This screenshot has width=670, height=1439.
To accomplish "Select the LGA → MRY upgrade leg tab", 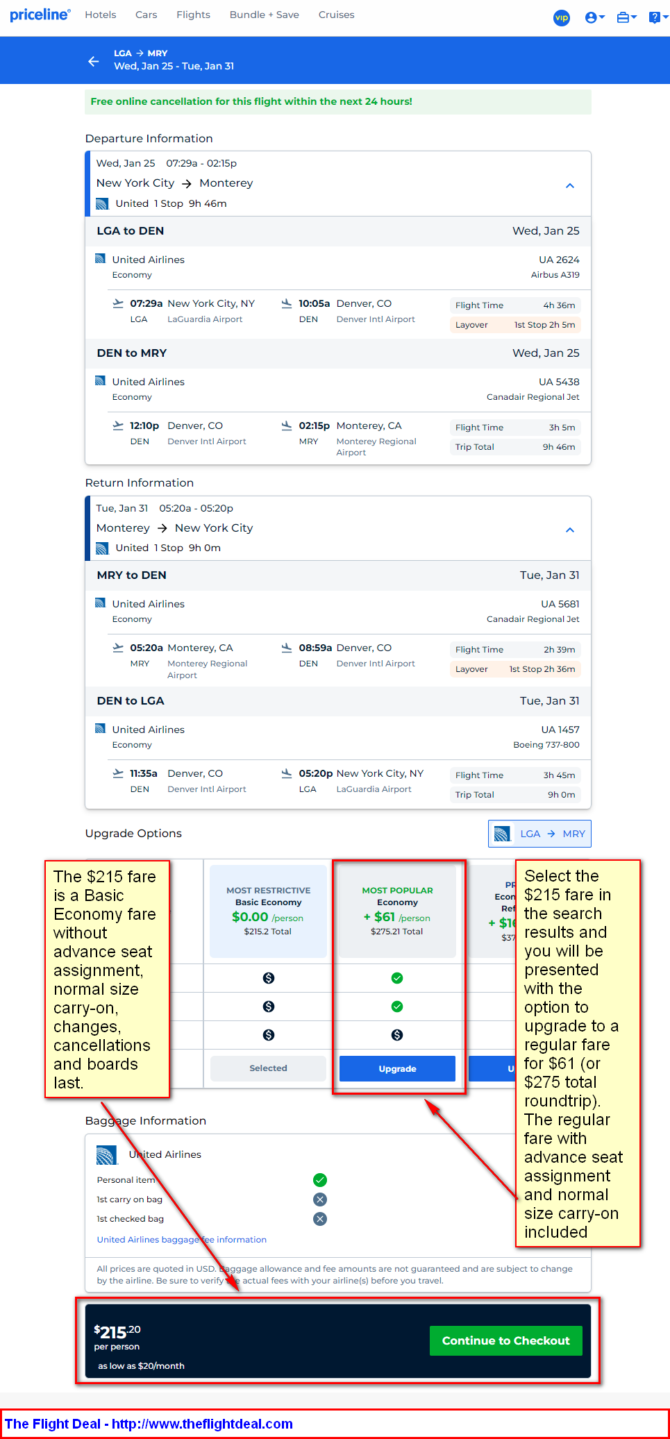I will [x=540, y=834].
